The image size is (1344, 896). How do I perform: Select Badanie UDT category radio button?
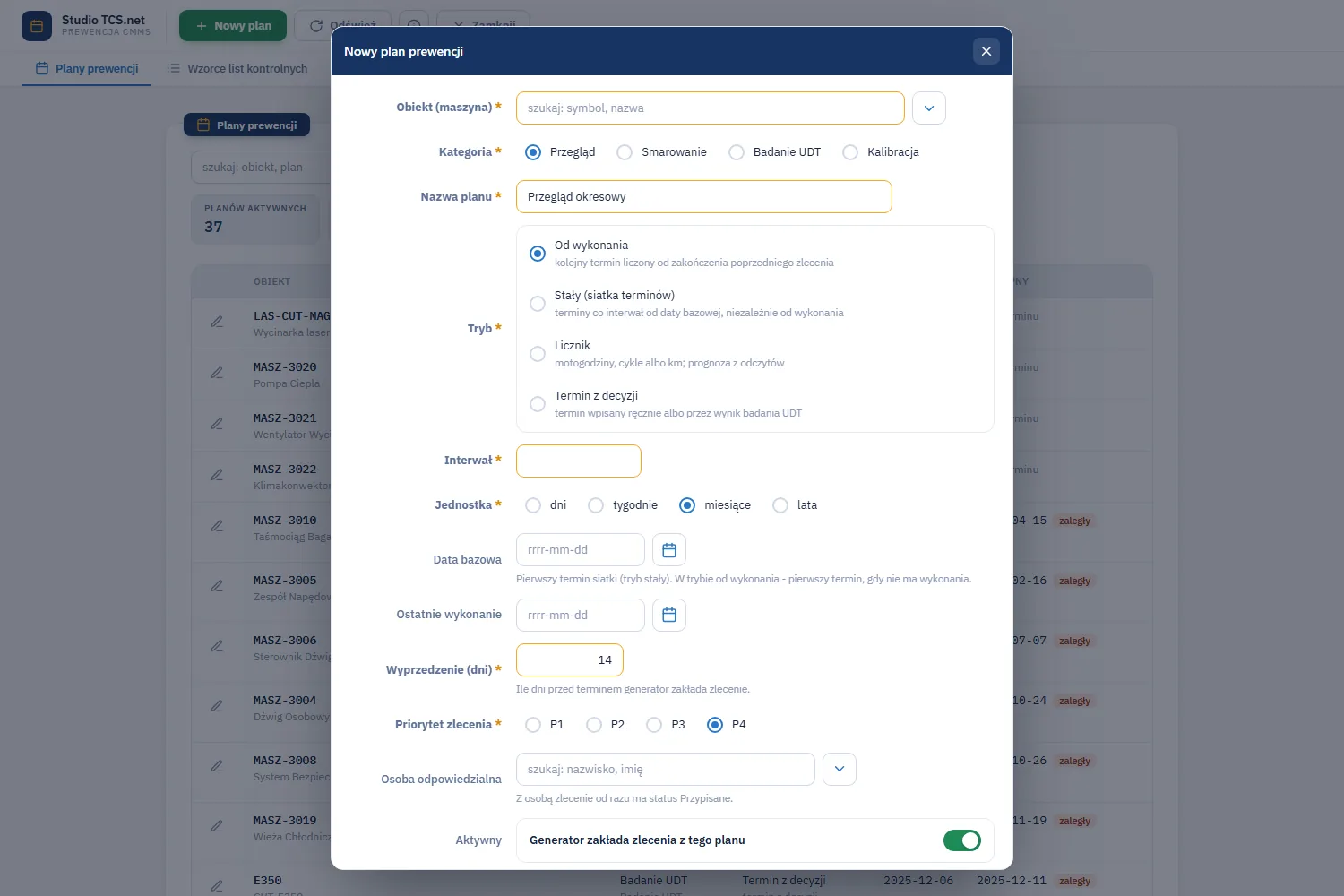pos(737,152)
